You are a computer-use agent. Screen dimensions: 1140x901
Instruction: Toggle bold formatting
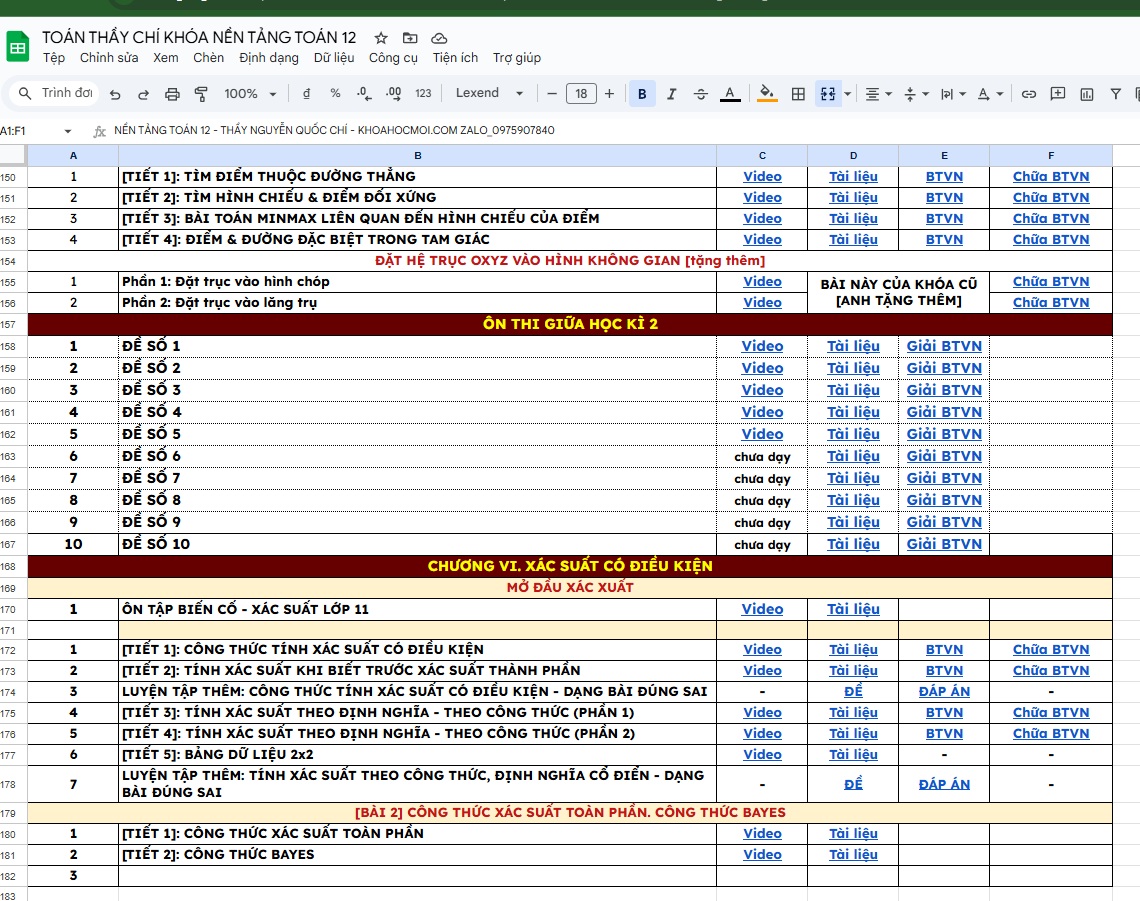pyautogui.click(x=642, y=94)
